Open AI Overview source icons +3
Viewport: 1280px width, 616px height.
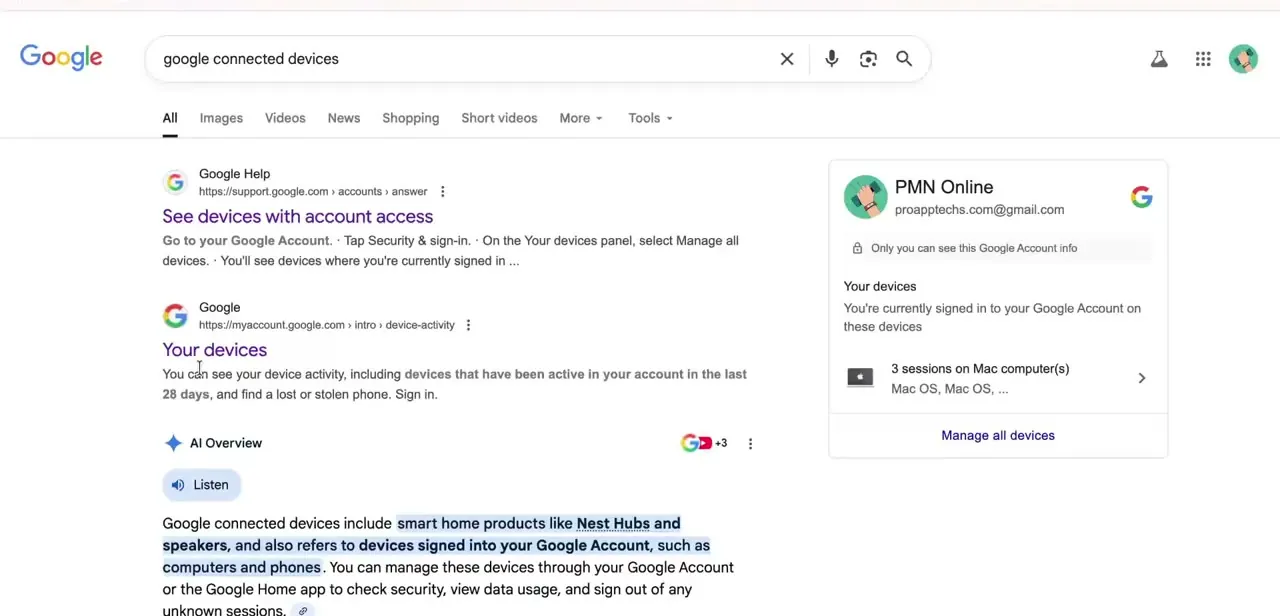(704, 443)
